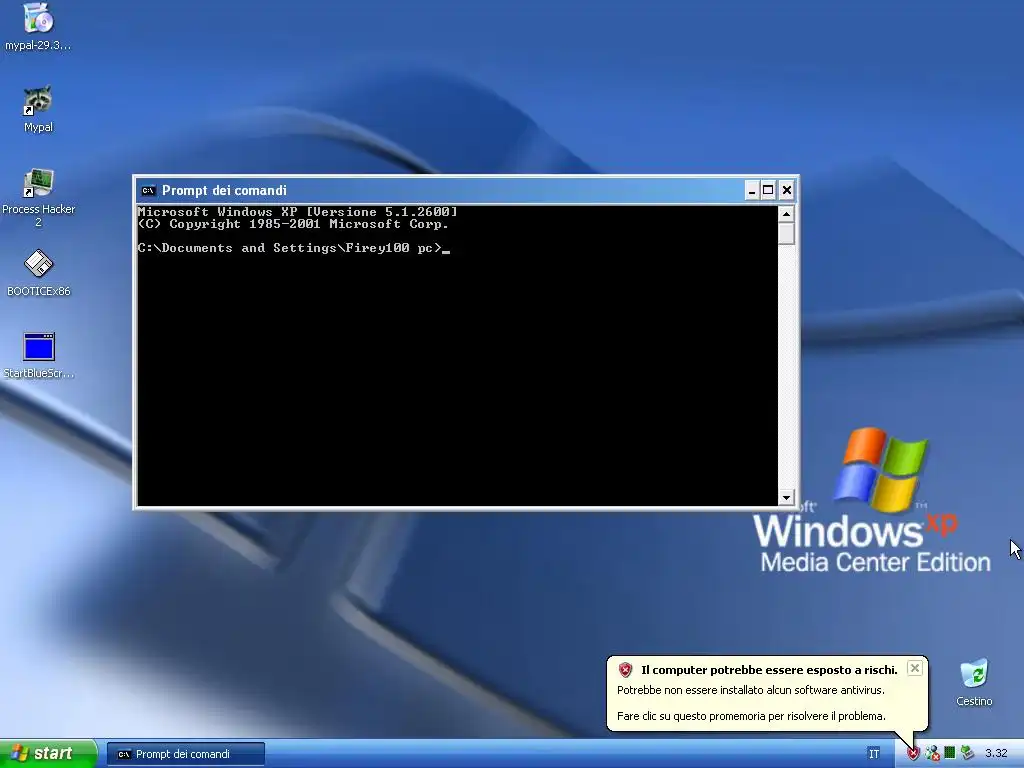Minimize the Prompt dei comandi window
This screenshot has height=768, width=1024.
click(x=752, y=191)
